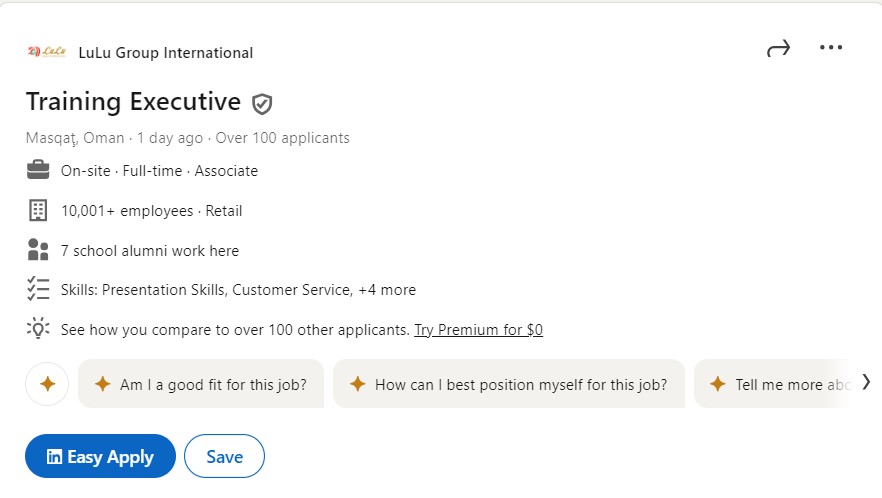Click the Easy Apply button
This screenshot has height=498, width=882.
(x=100, y=456)
